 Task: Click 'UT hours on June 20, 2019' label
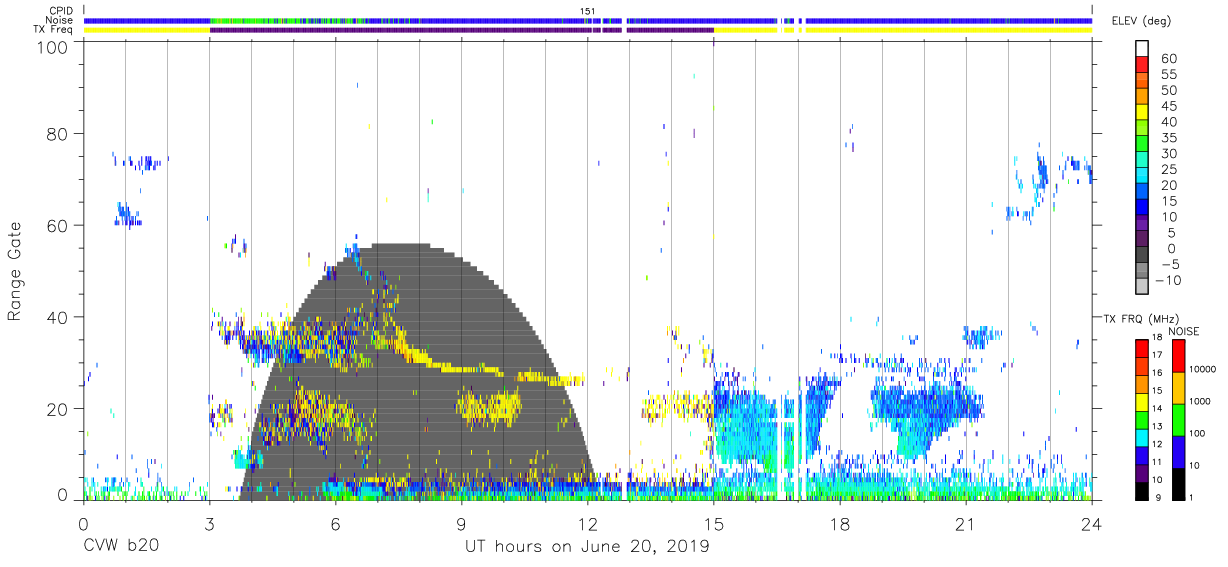point(587,547)
